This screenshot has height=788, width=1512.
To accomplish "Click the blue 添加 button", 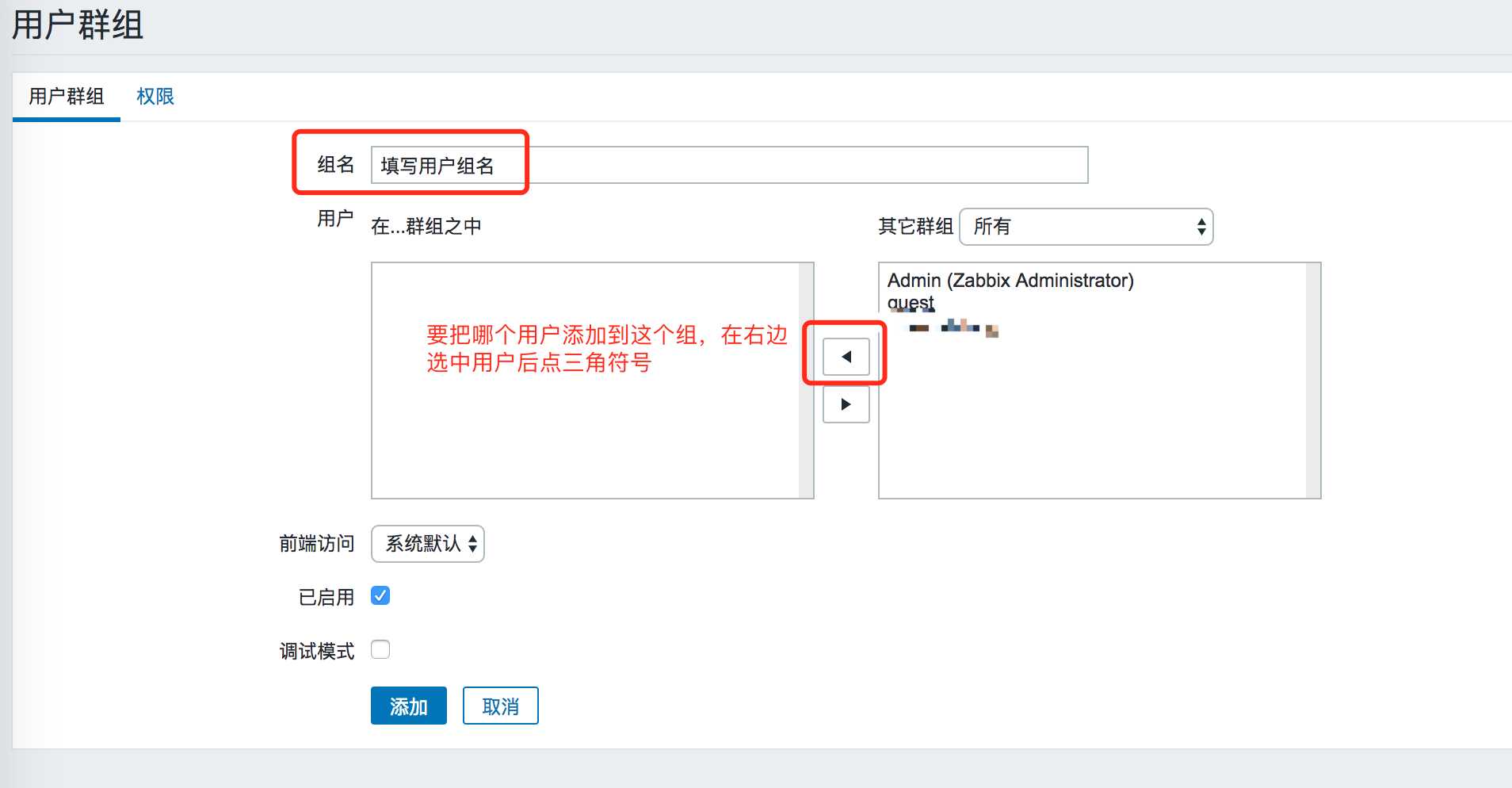I will point(408,706).
